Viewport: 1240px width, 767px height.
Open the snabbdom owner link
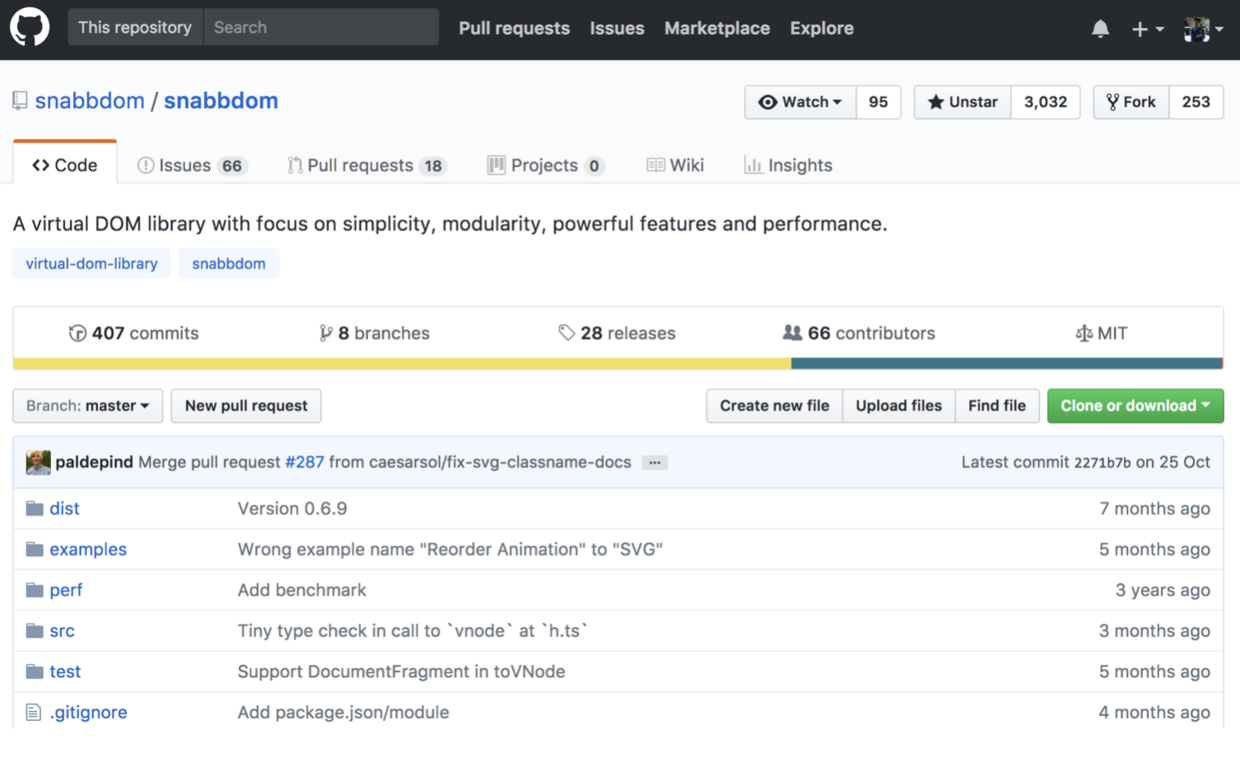(90, 101)
